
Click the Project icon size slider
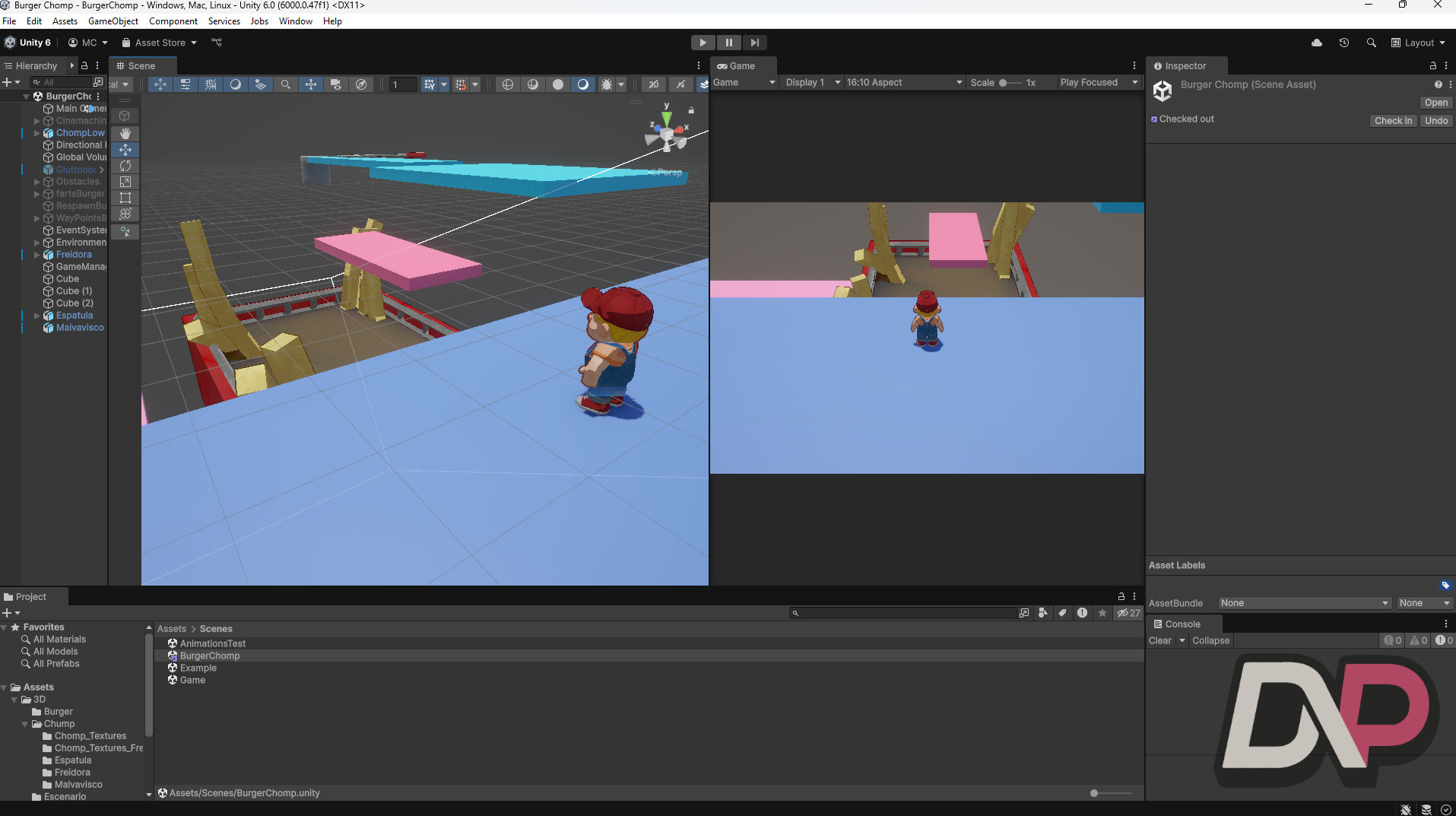pyautogui.click(x=1111, y=793)
